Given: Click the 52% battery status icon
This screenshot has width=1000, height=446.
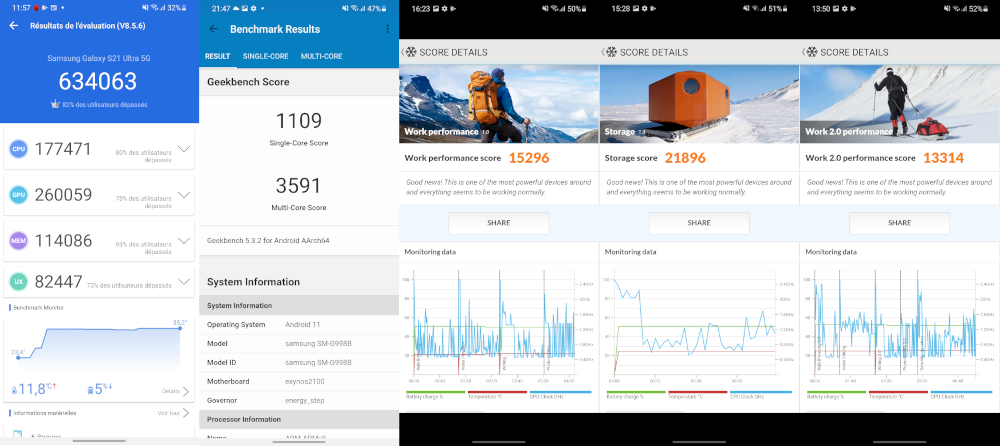Looking at the screenshot, I should point(985,9).
